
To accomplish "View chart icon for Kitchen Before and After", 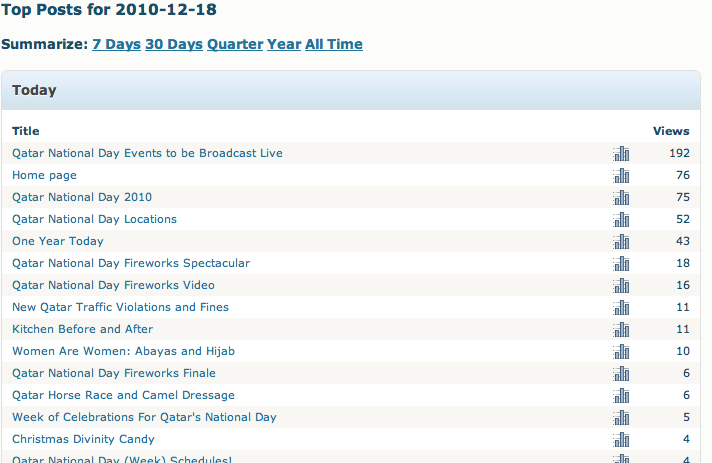I will click(x=621, y=329).
